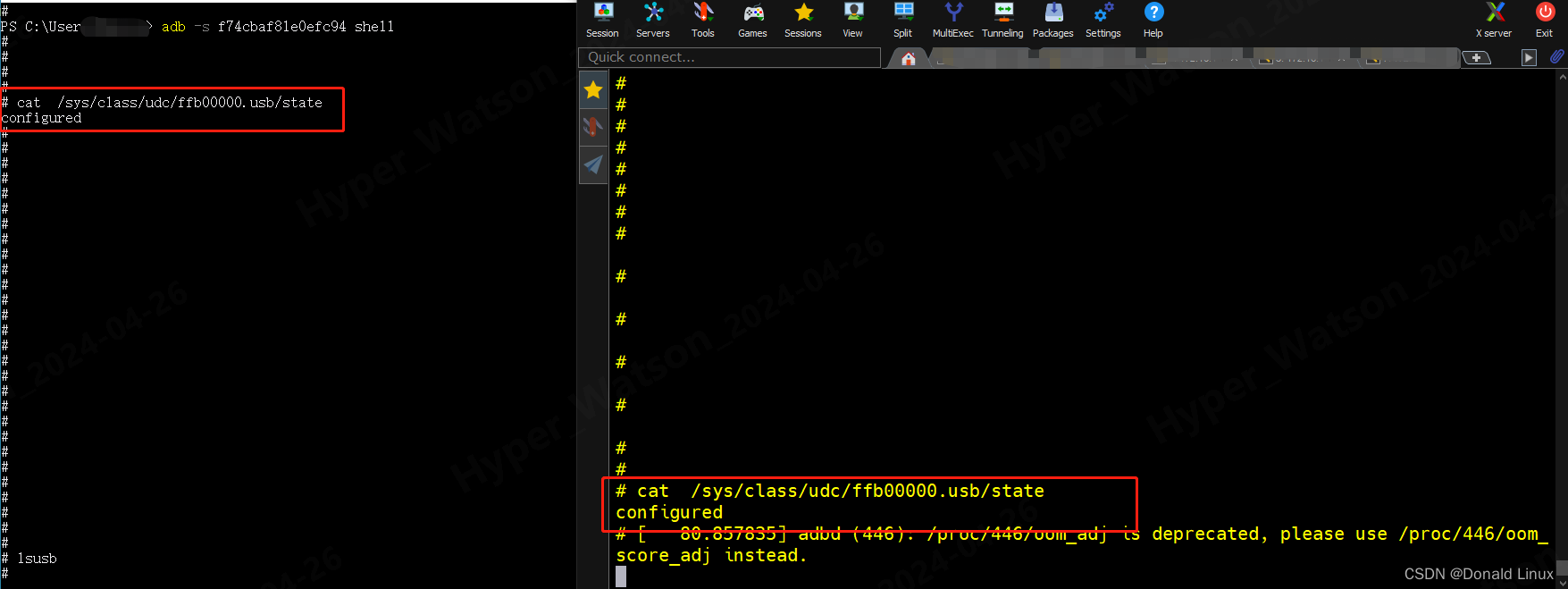Activate the Split terminal toolbar icon
The height and width of the screenshot is (589, 1568).
pyautogui.click(x=903, y=20)
